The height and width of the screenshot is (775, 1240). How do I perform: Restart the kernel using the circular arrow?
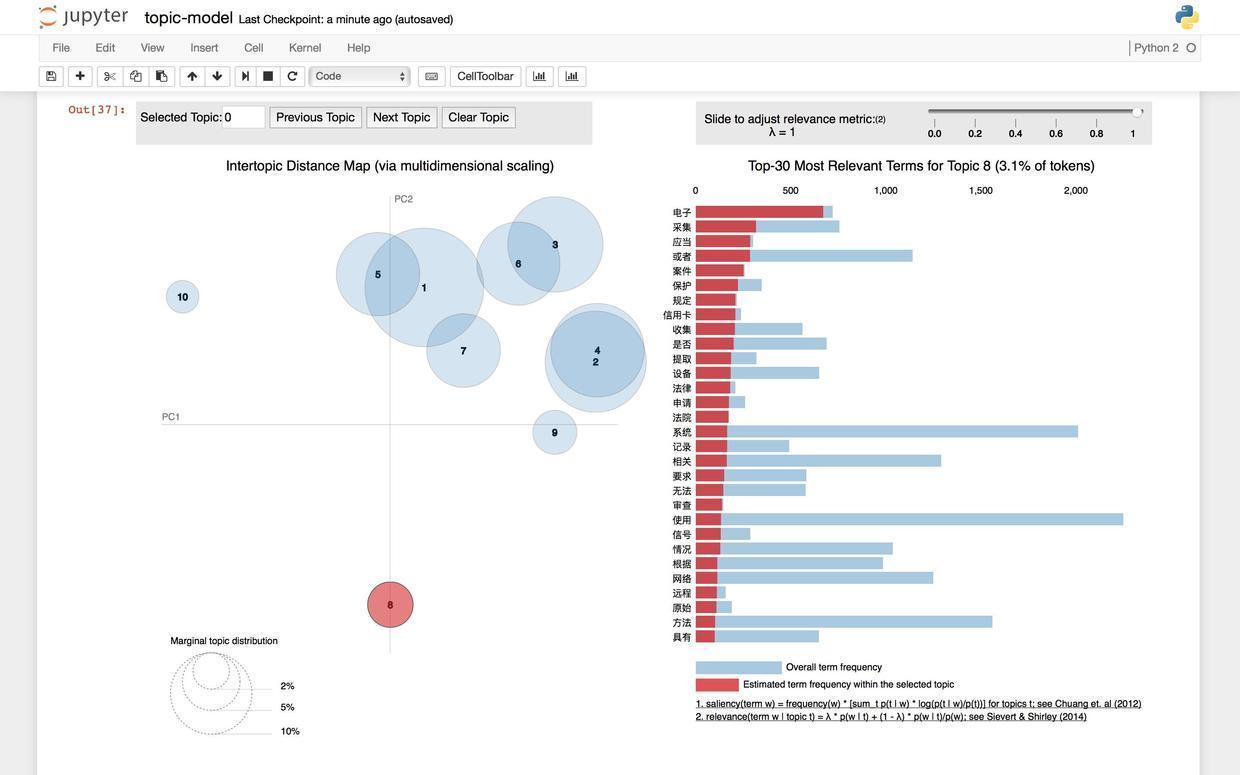292,76
